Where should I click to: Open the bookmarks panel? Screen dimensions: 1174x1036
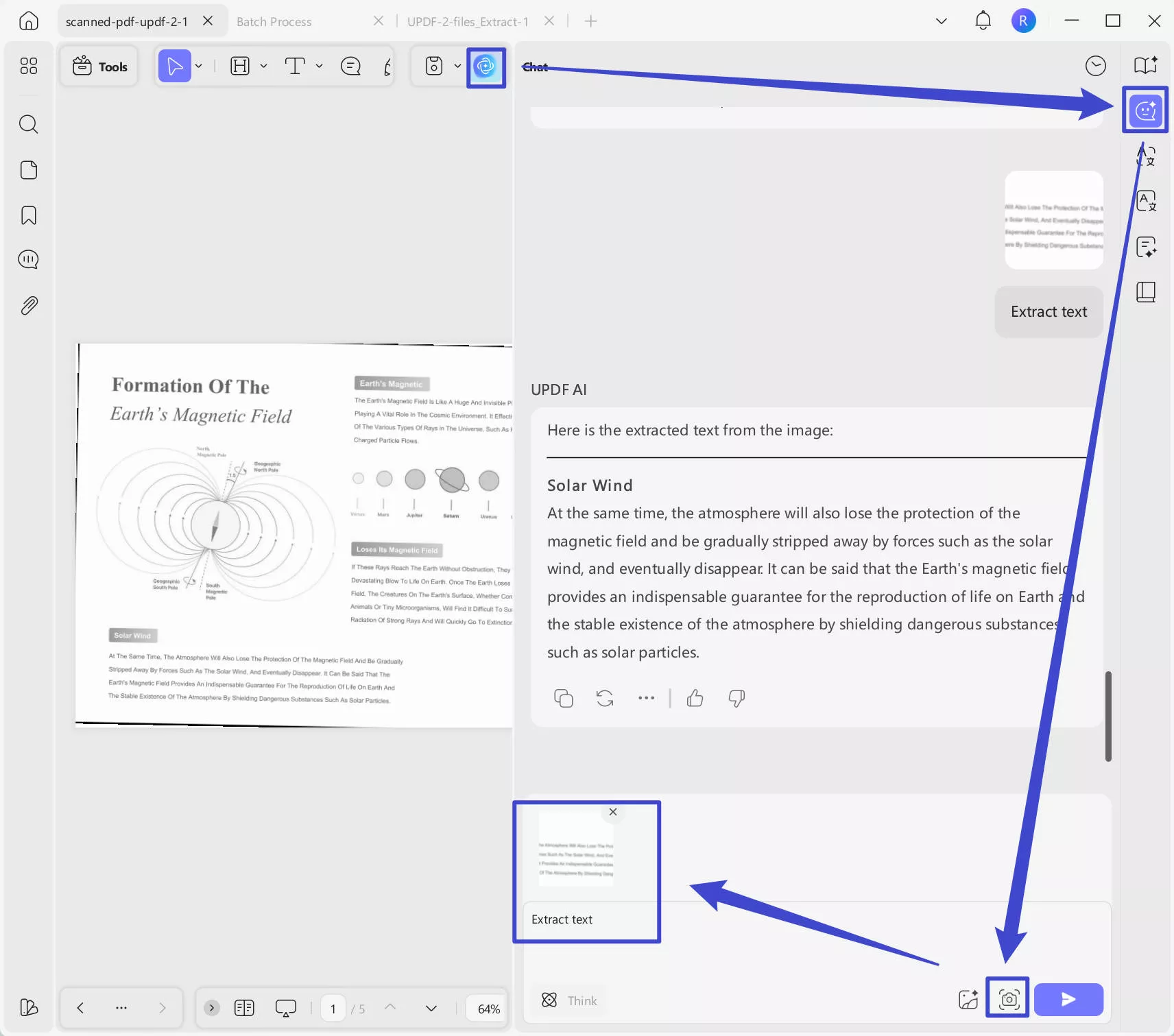[28, 215]
